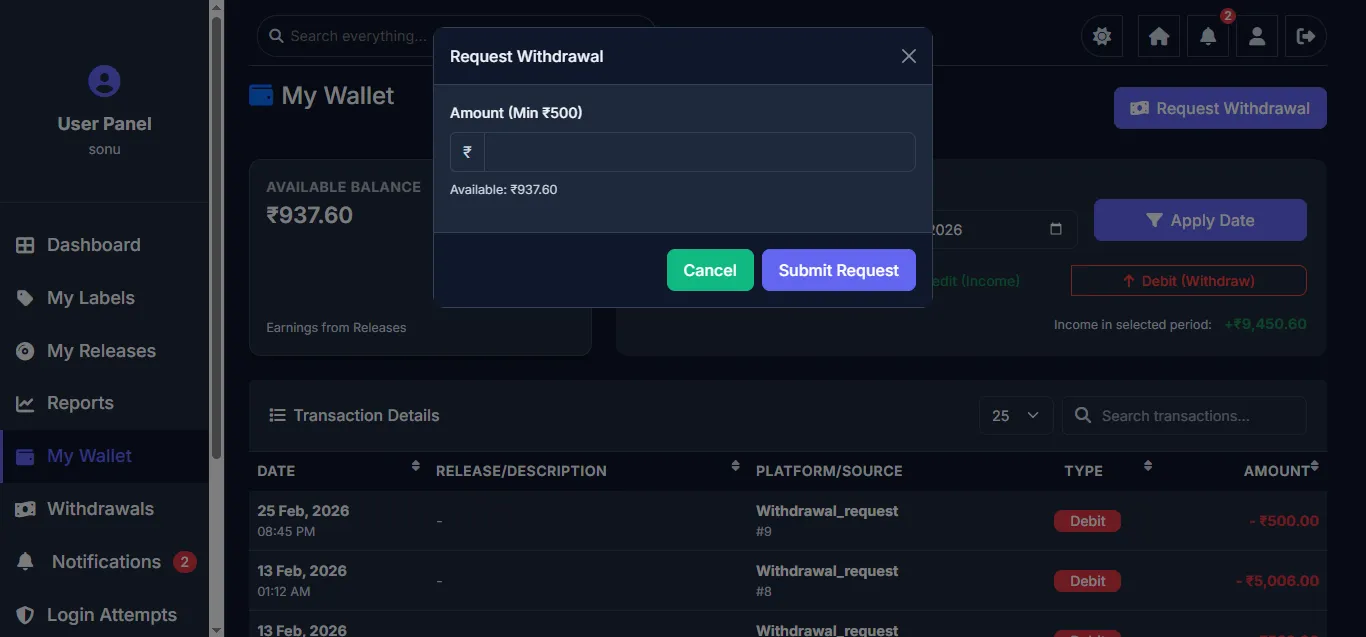The height and width of the screenshot is (637, 1366).
Task: Click the withdrawal amount input field
Action: [699, 152]
